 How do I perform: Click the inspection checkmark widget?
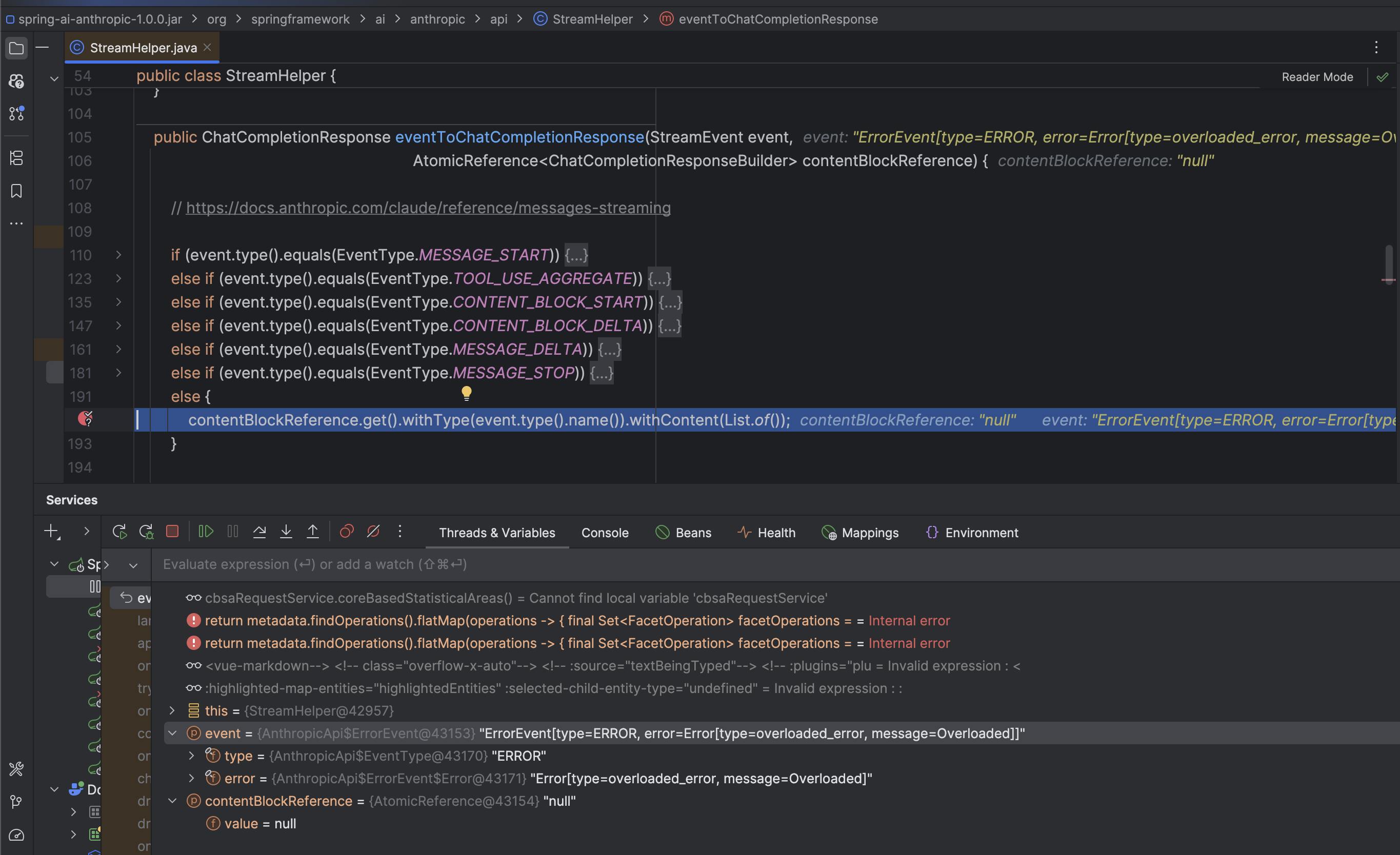(x=1383, y=77)
